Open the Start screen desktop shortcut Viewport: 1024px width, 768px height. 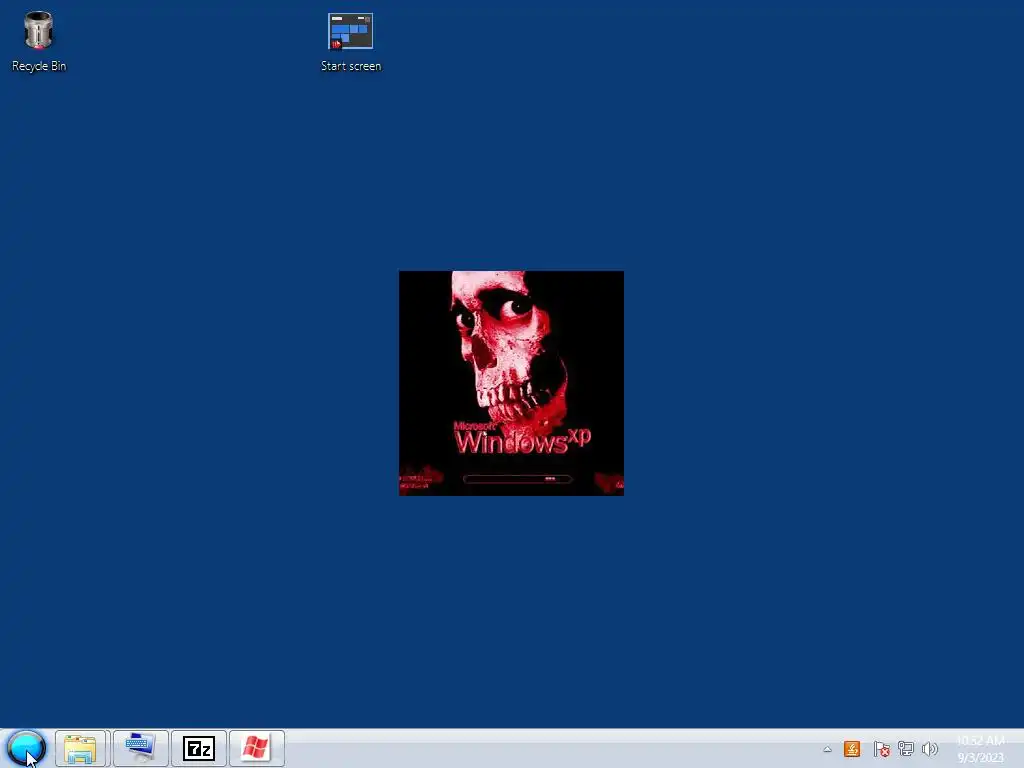351,42
